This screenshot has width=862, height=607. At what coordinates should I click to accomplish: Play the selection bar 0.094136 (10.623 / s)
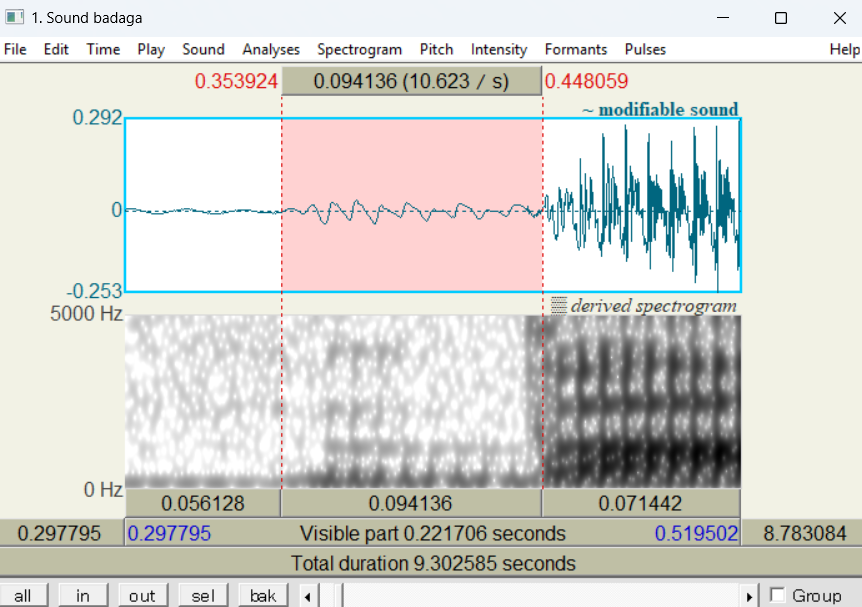pyautogui.click(x=411, y=81)
